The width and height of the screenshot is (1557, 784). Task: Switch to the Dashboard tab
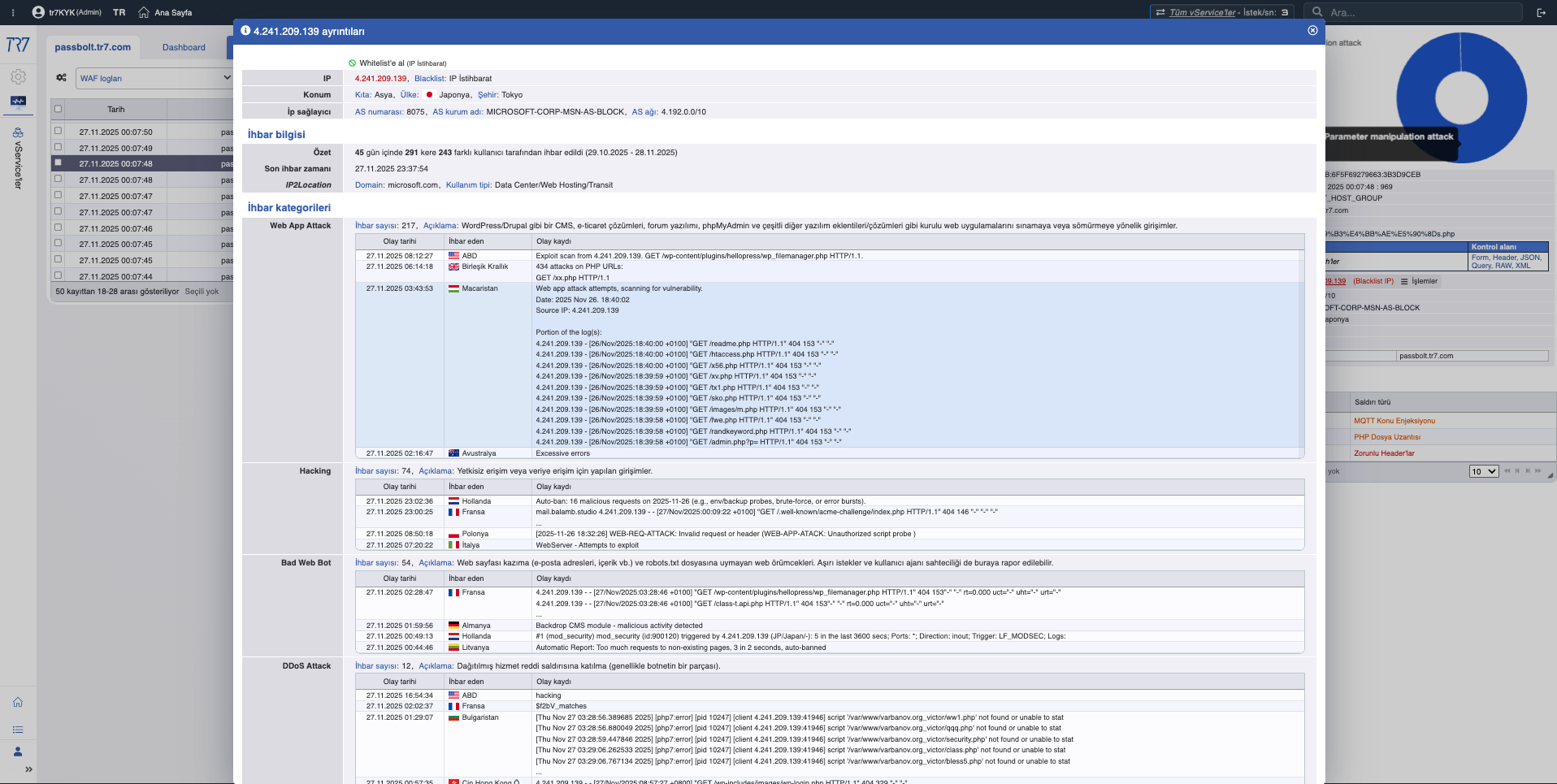[x=184, y=47]
